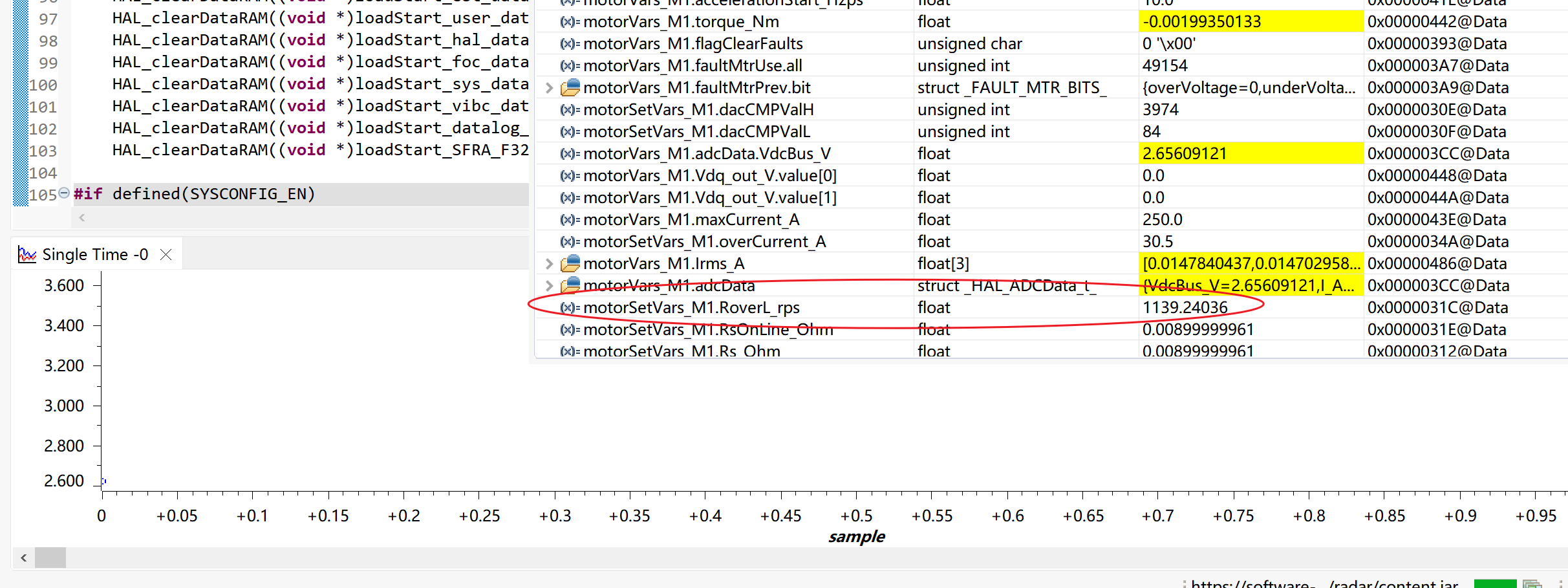Click the dacCMPValH variable icon
Image resolution: width=1568 pixels, height=588 pixels.
point(570,110)
